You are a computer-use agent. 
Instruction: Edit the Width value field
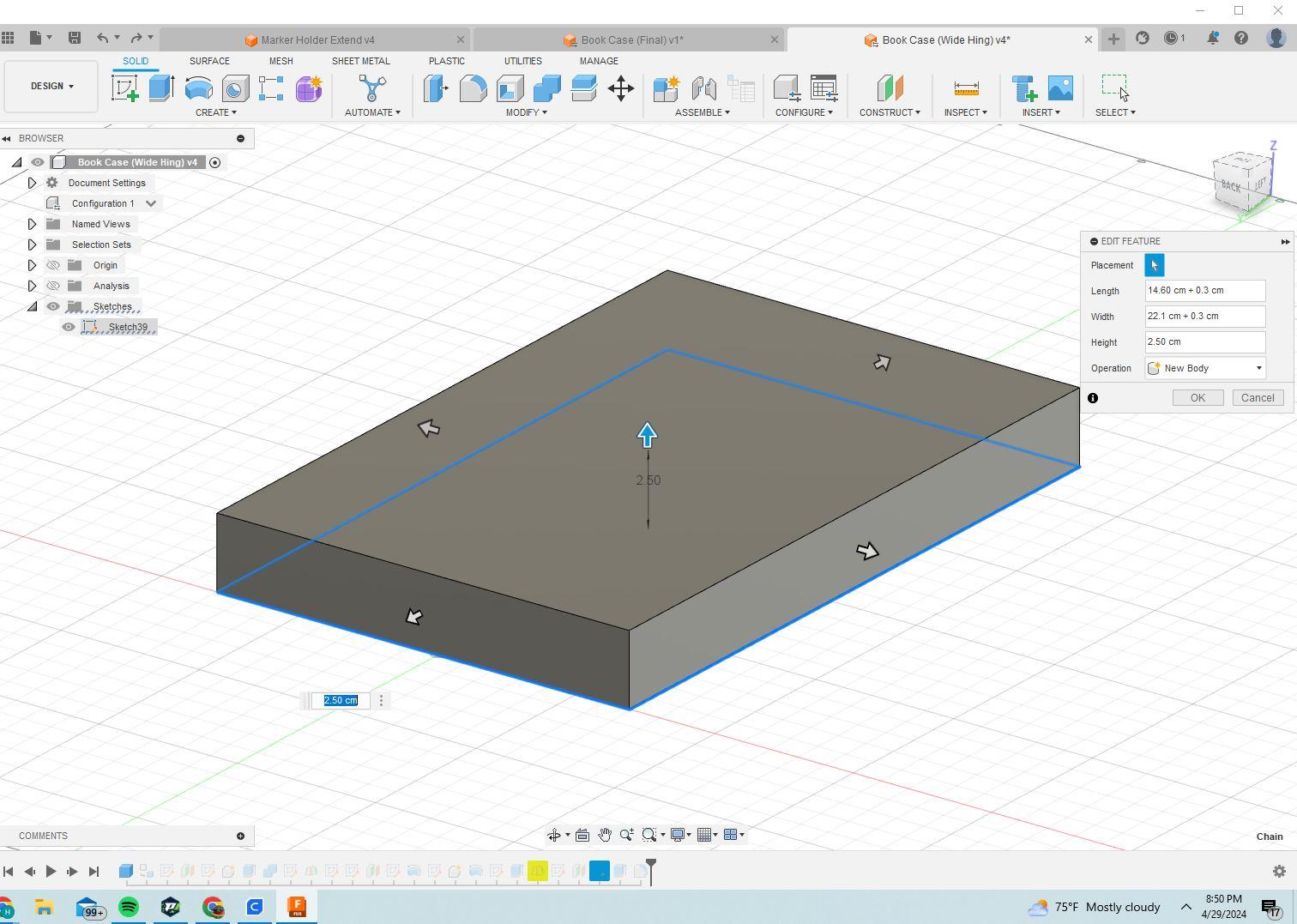tap(1205, 317)
